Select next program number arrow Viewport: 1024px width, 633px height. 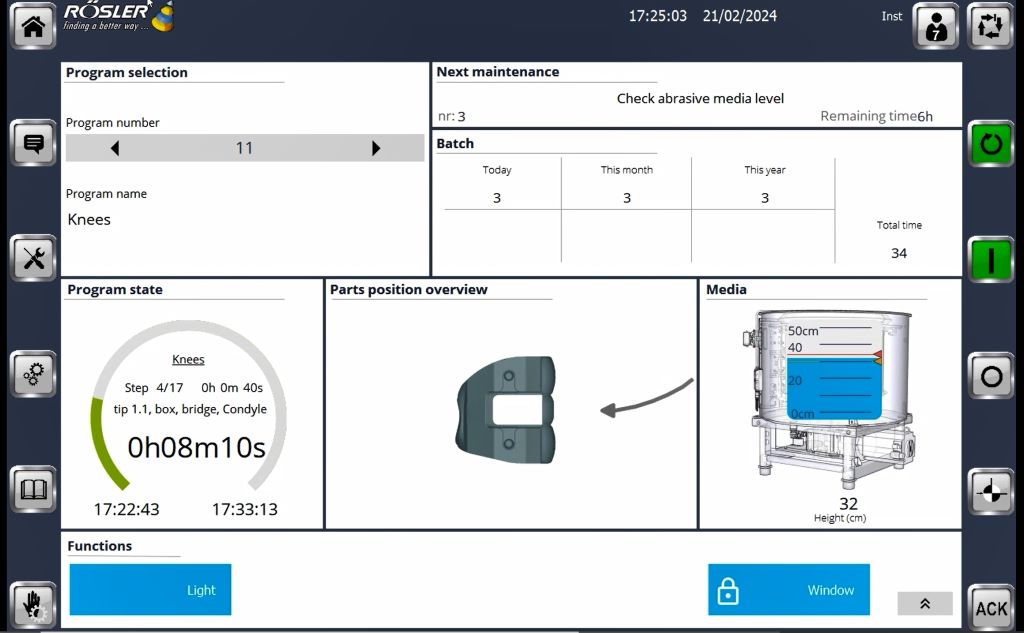pyautogui.click(x=376, y=148)
